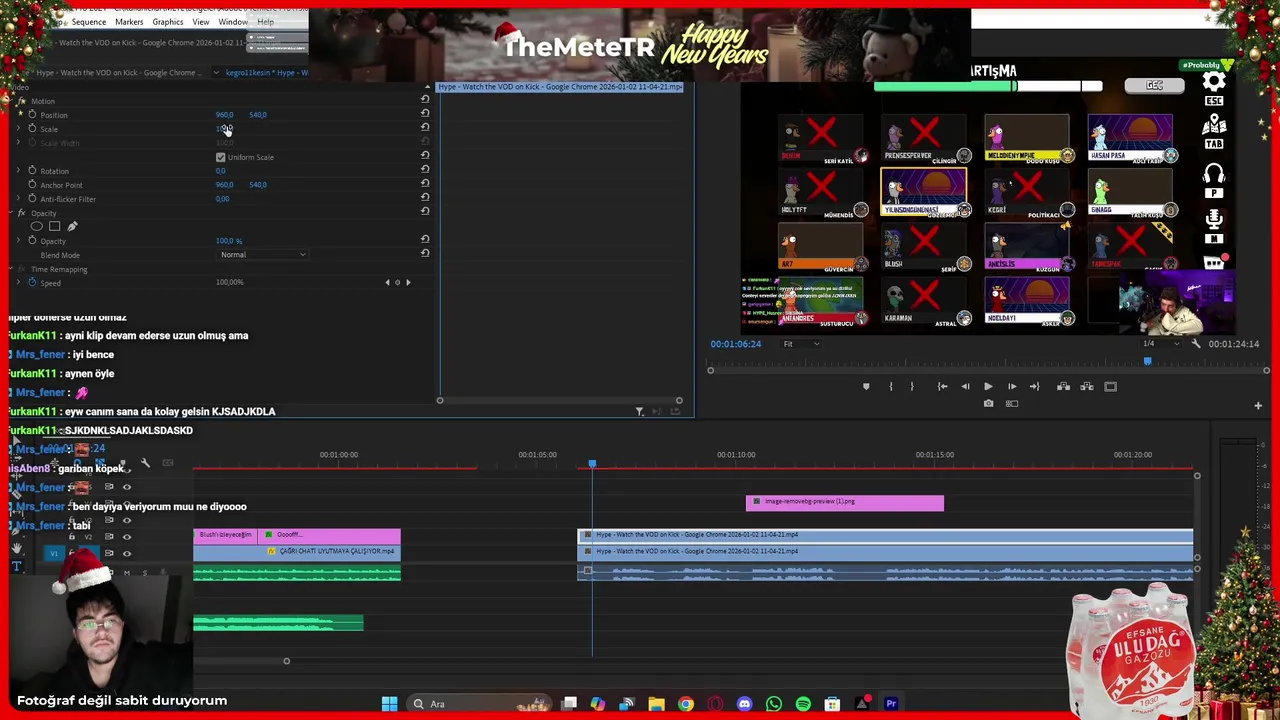Image resolution: width=1280 pixels, height=720 pixels.
Task: Open Windows Start menu
Action: pos(389,704)
